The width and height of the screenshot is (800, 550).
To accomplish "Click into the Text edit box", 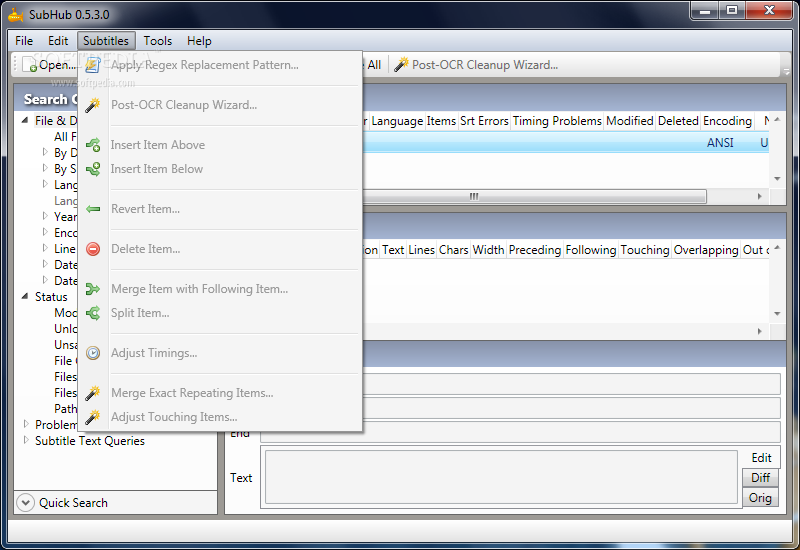I will tap(501, 477).
